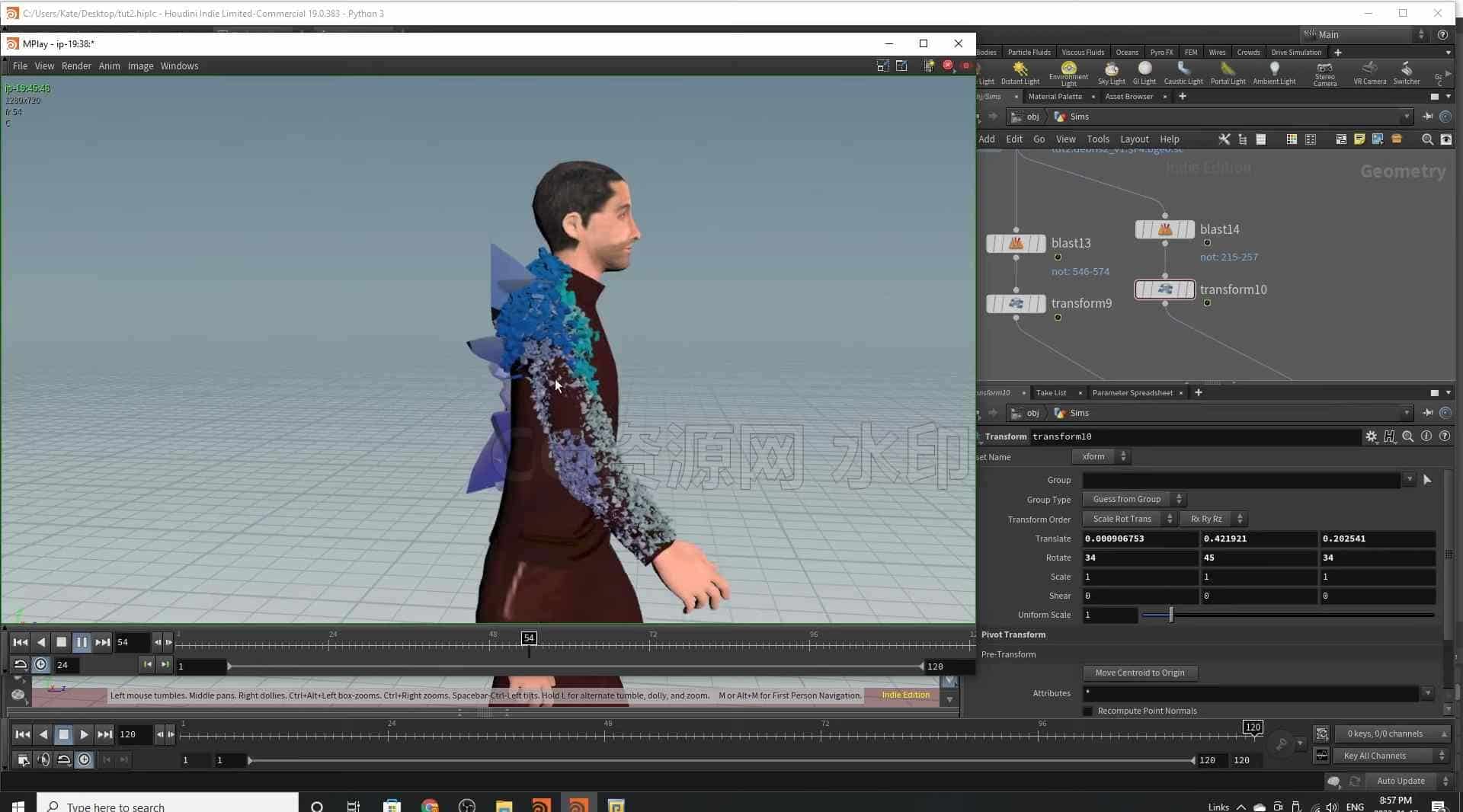
Task: Open the network editor search (magnifier) icon
Action: 1427,139
